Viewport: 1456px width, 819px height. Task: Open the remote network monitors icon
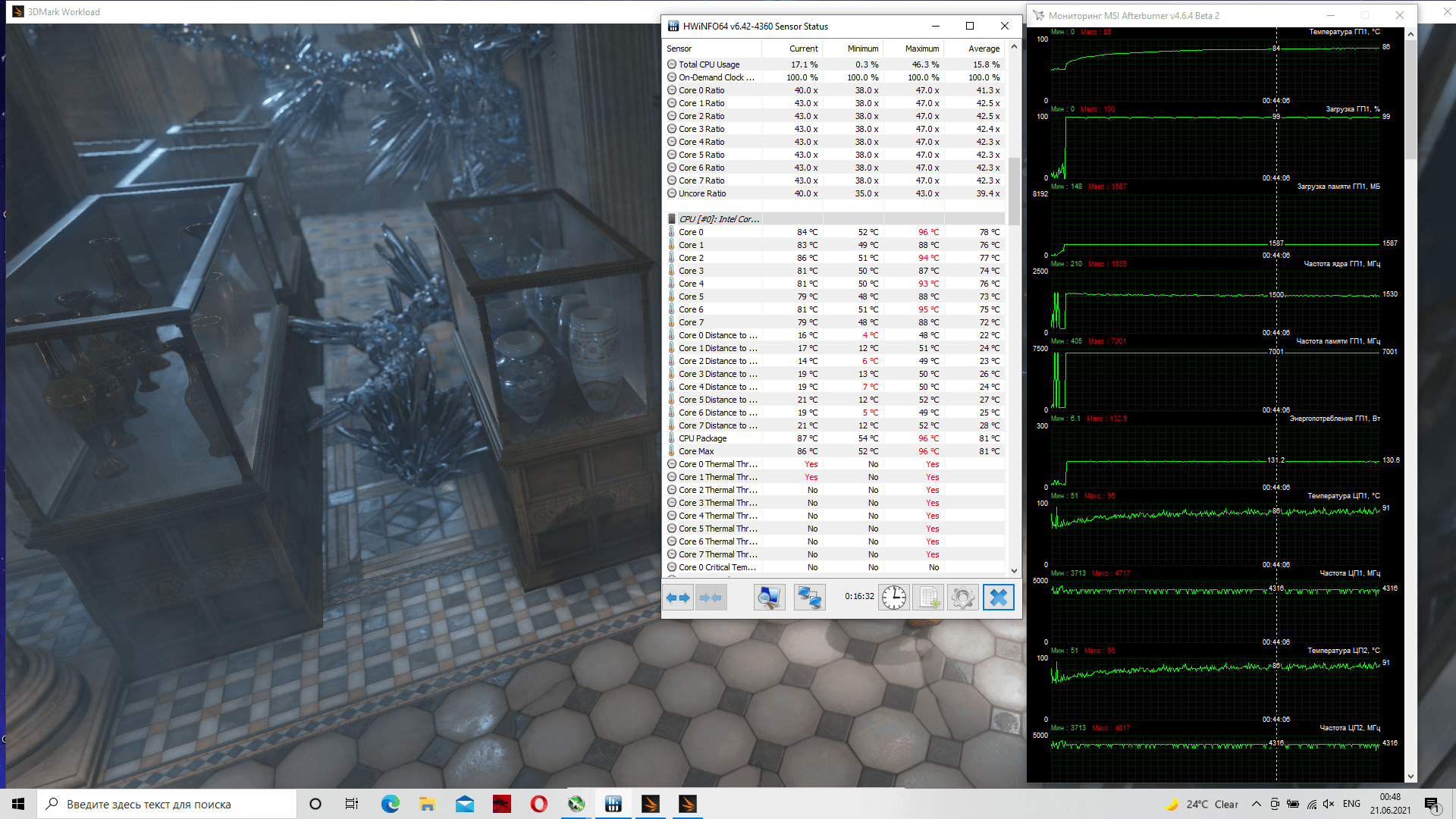tap(809, 598)
